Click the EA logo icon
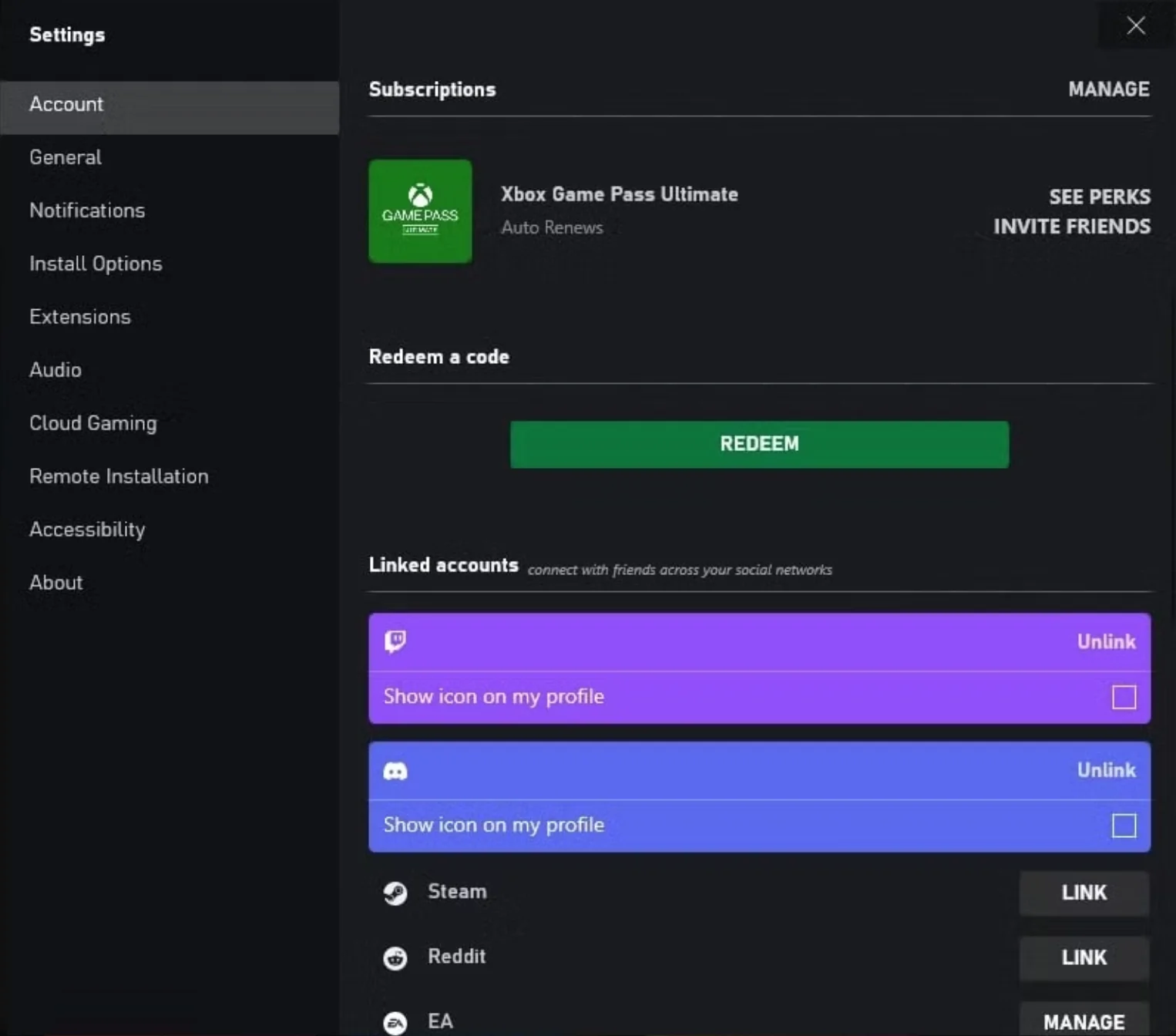 coord(395,1023)
